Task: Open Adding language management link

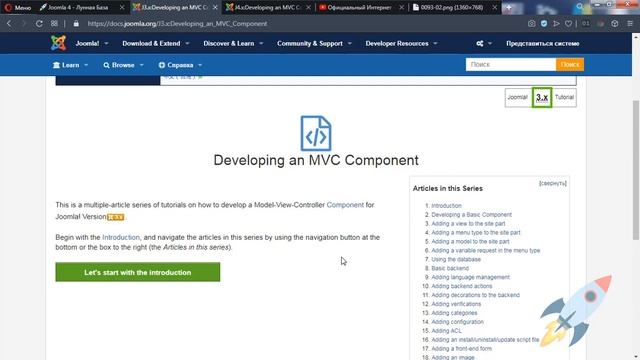Action: tap(470, 277)
